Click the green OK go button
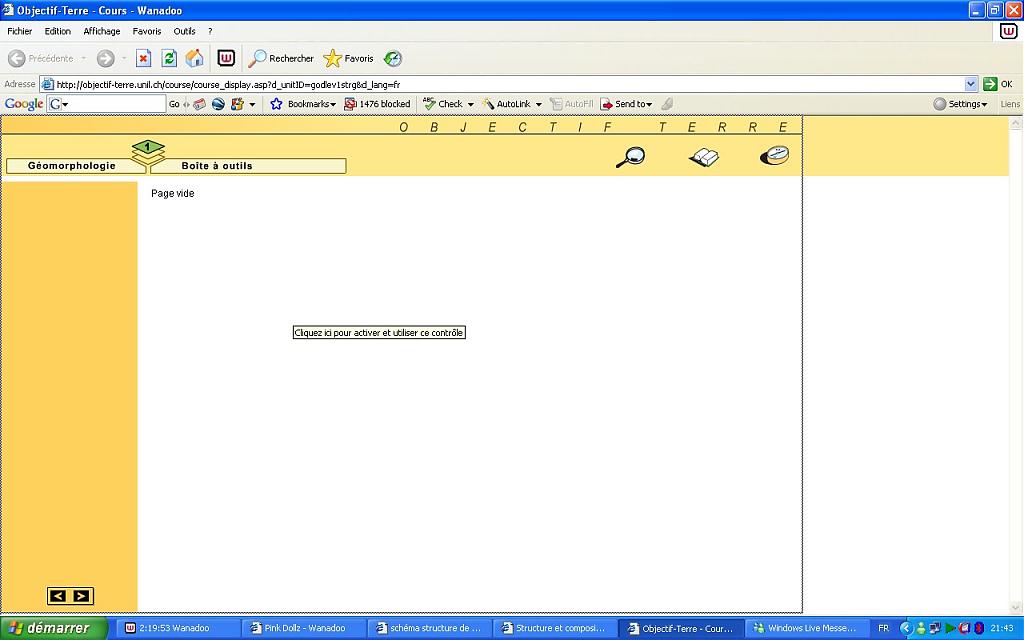This screenshot has height=640, width=1024. click(x=998, y=84)
